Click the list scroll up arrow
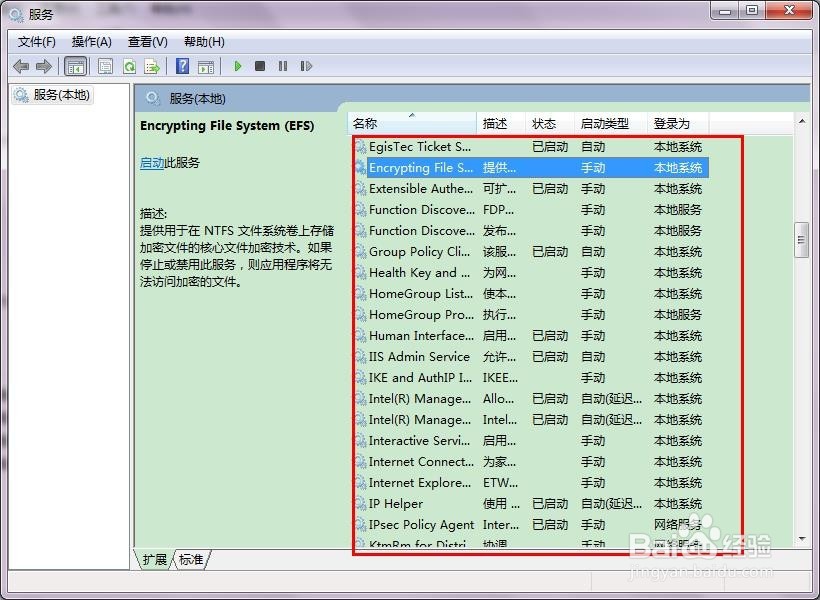 [802, 121]
